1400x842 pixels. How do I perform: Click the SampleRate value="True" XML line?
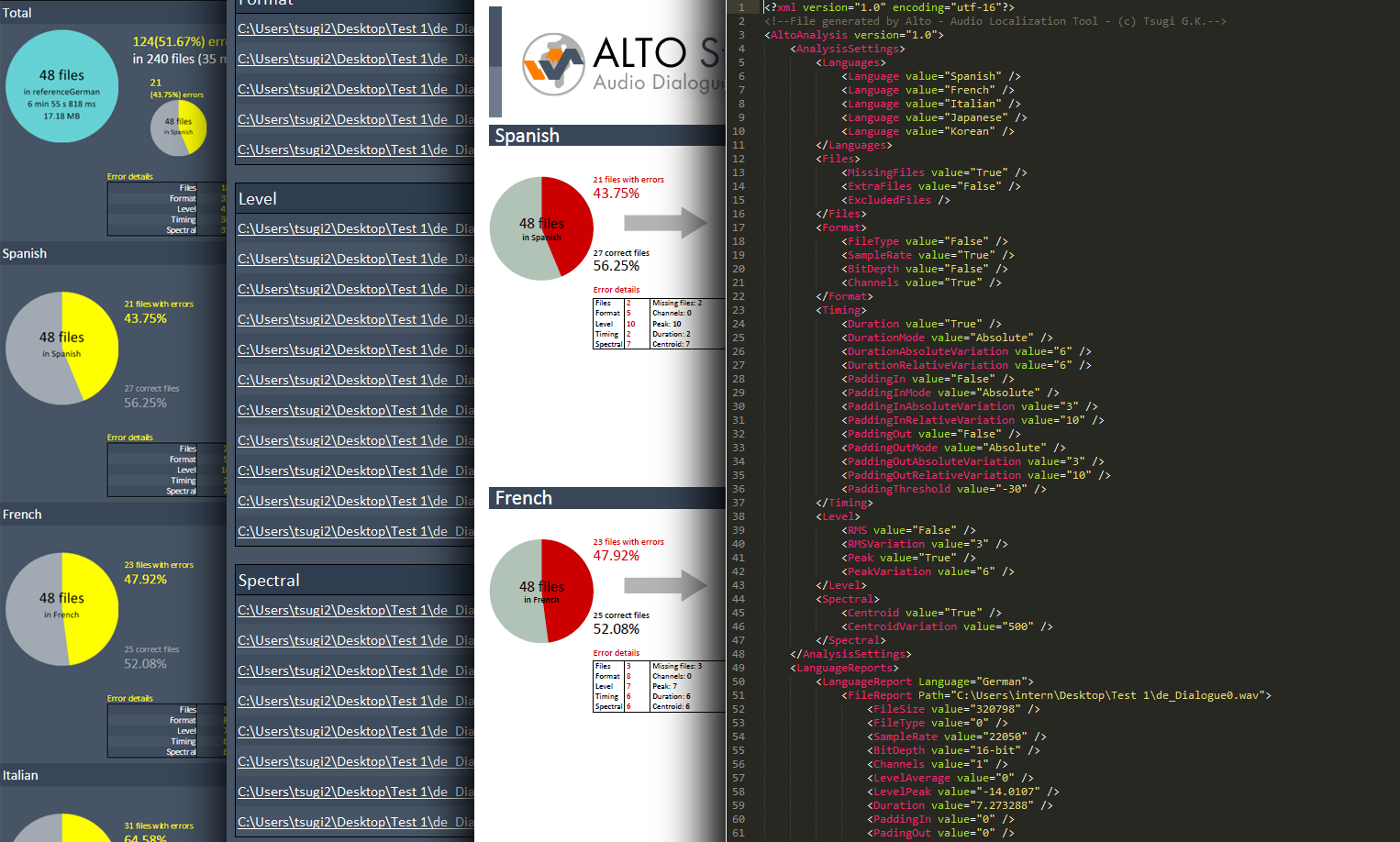click(928, 255)
